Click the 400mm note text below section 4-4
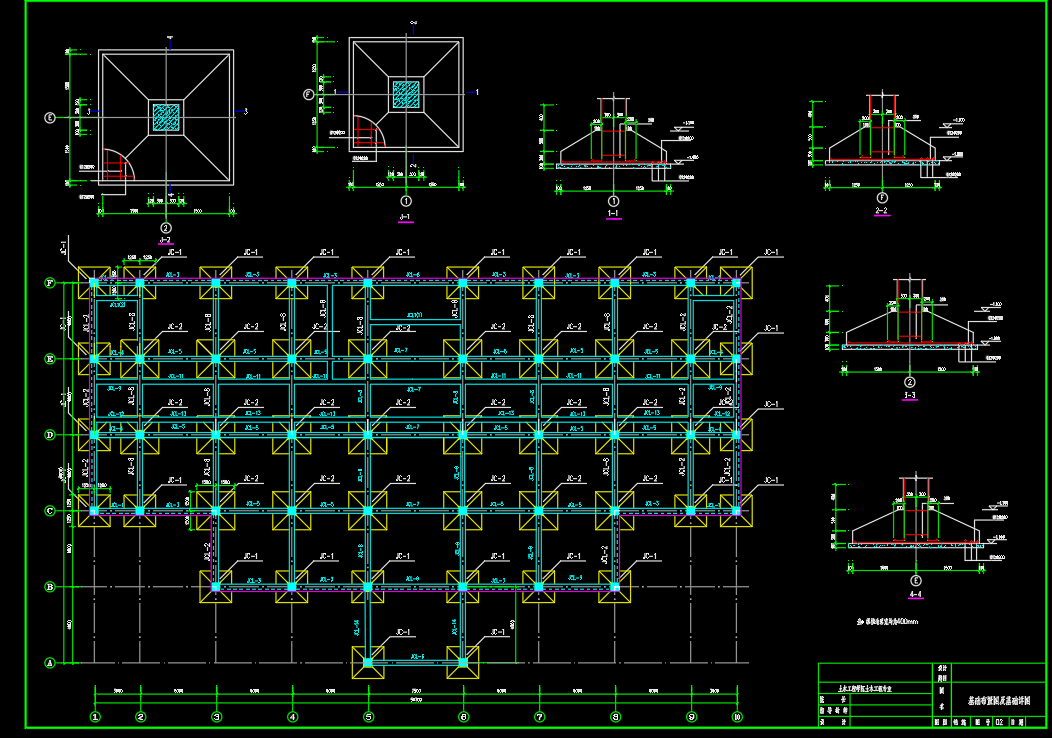The height and width of the screenshot is (738, 1052). [889, 621]
